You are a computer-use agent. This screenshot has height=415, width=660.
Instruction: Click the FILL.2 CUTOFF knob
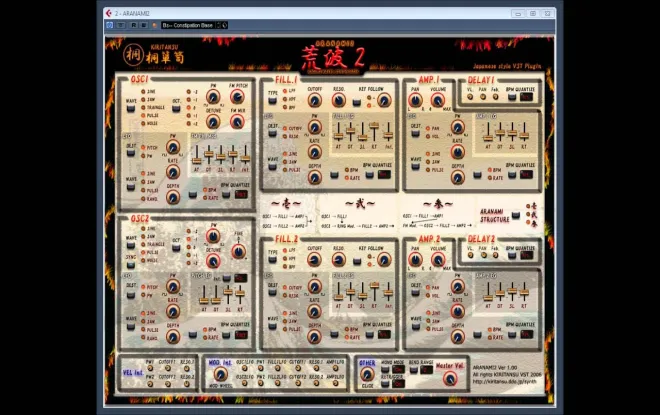pyautogui.click(x=314, y=260)
